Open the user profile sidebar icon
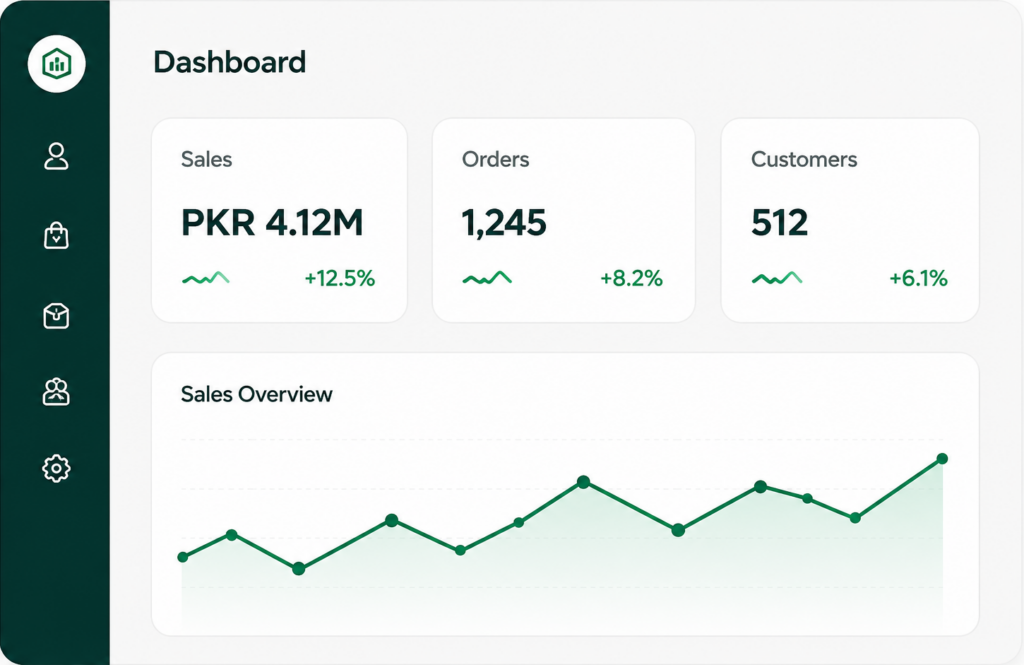The image size is (1024, 665). (56, 157)
